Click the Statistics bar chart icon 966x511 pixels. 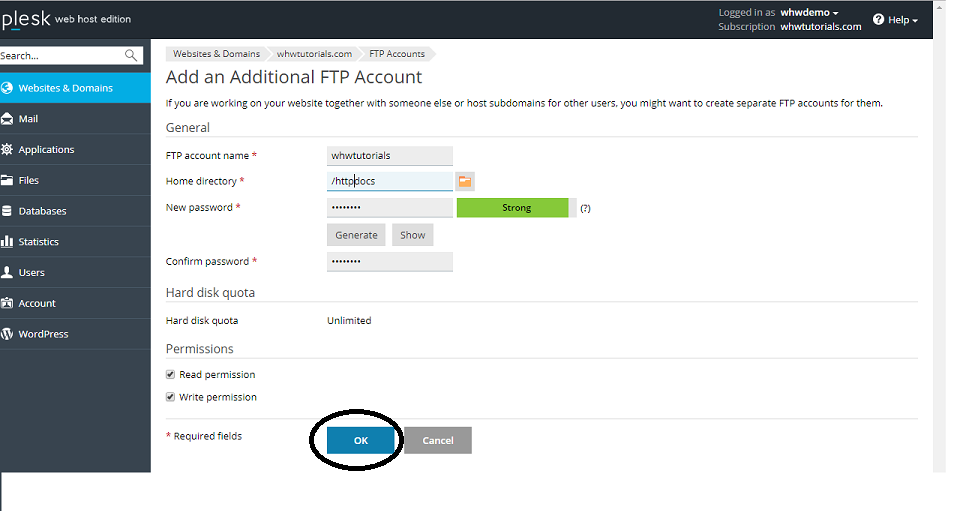(x=7, y=242)
